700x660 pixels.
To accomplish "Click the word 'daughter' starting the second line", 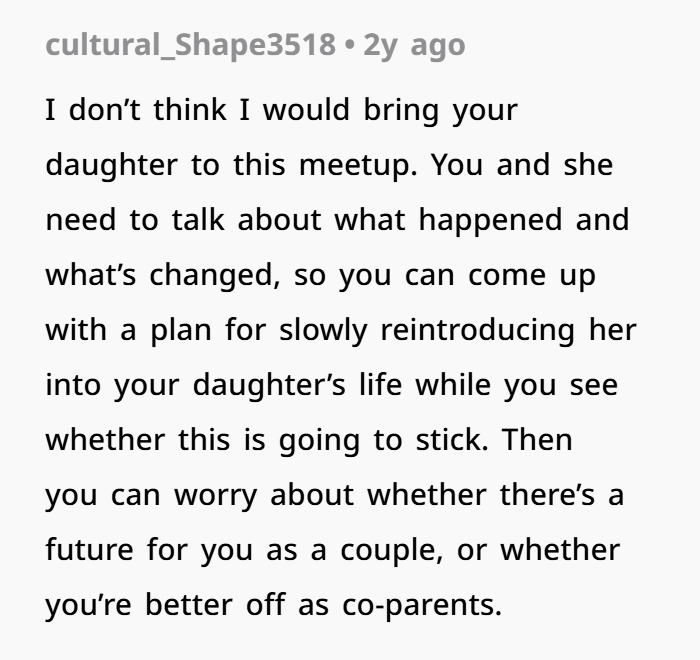I will pyautogui.click(x=112, y=165).
